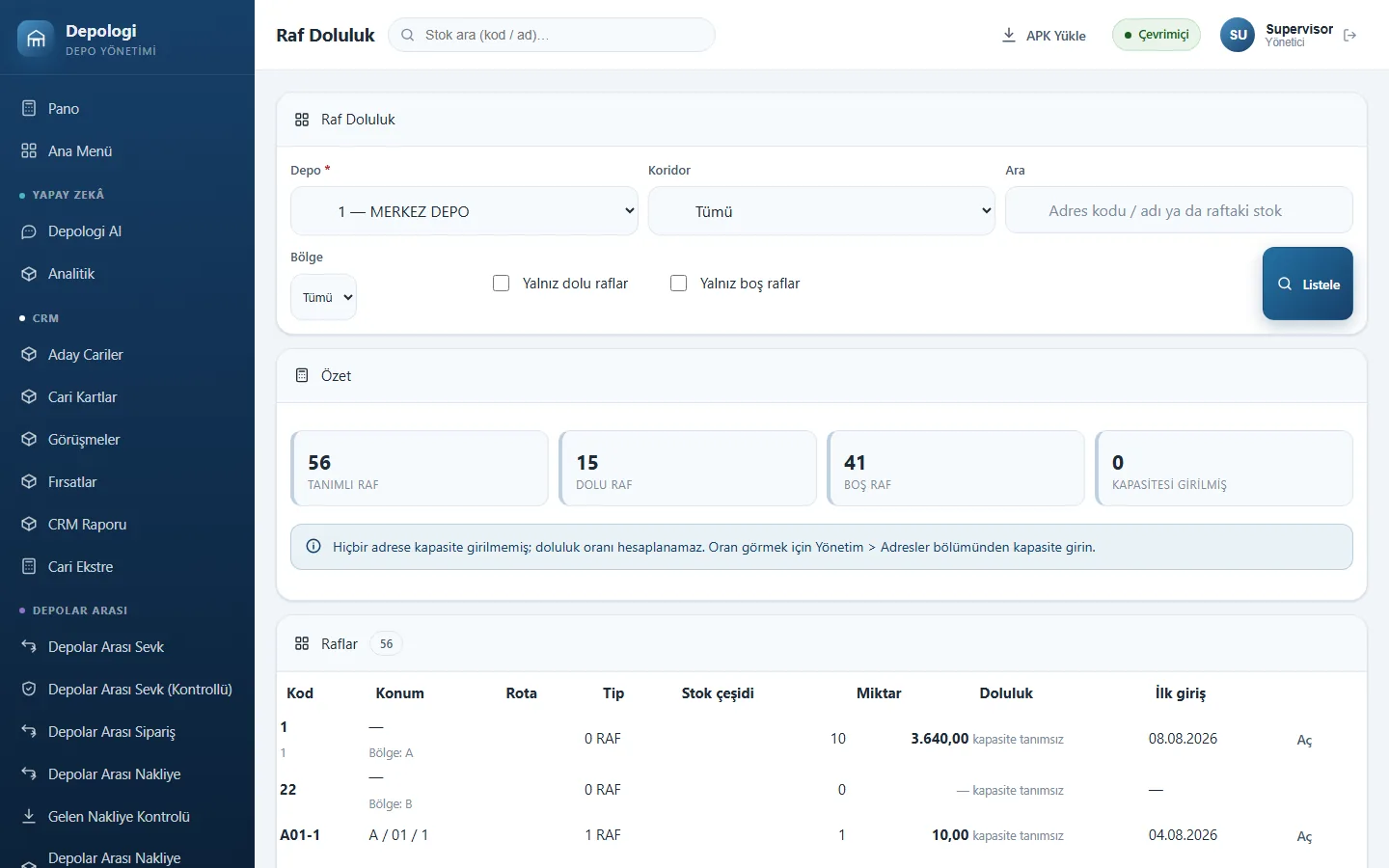
Task: Click the İlk giriş column header
Action: click(1181, 693)
